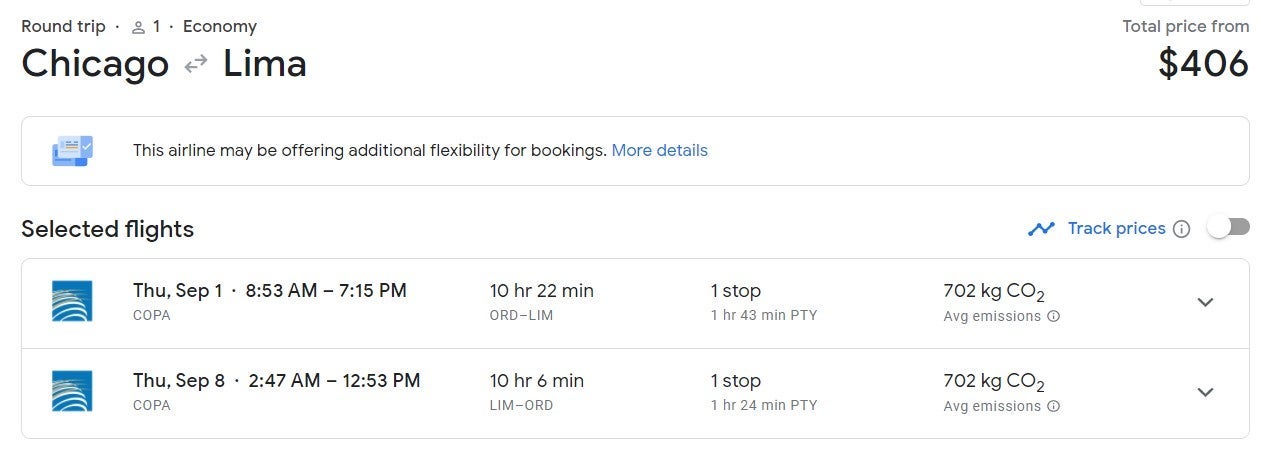Click the 1 hr 24 min PTY layover
1285x456 pixels.
[x=763, y=406]
